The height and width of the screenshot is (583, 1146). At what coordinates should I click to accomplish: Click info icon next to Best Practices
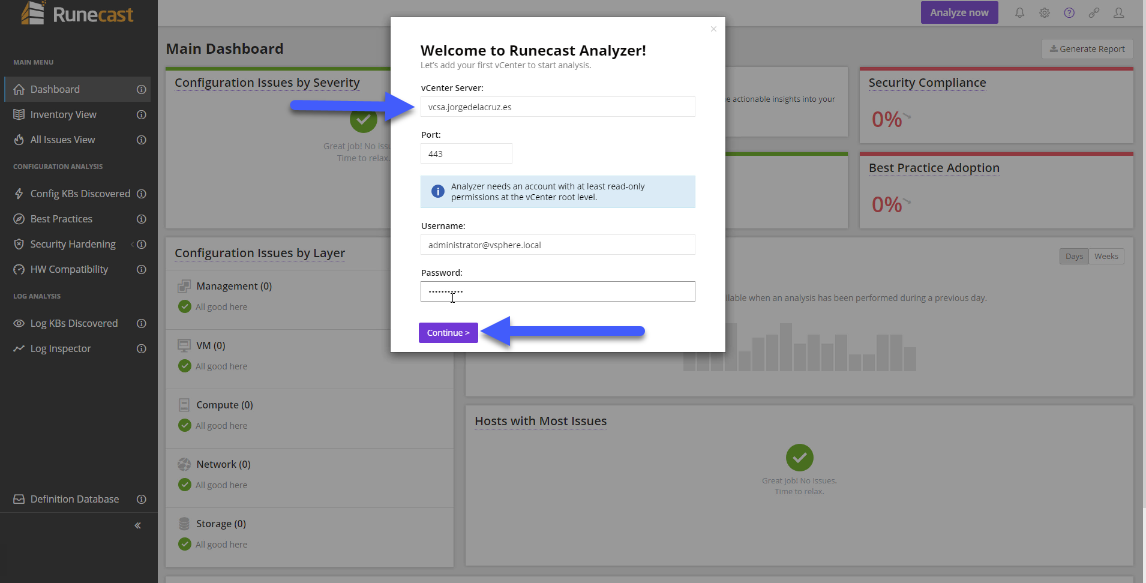(142, 219)
